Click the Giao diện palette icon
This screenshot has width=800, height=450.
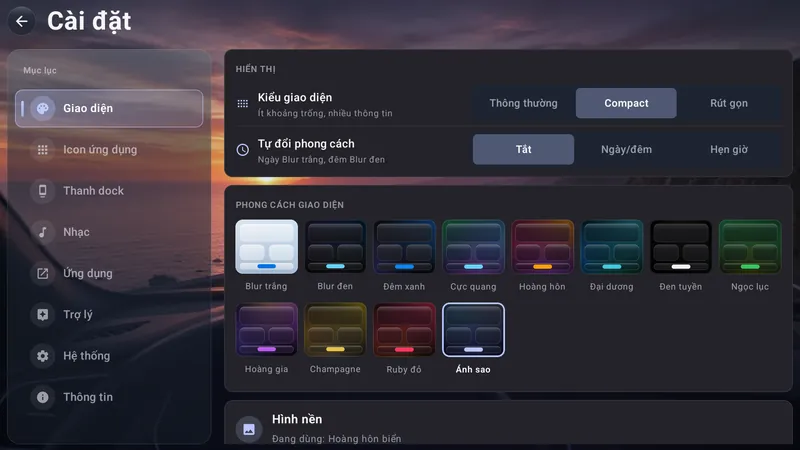click(43, 108)
